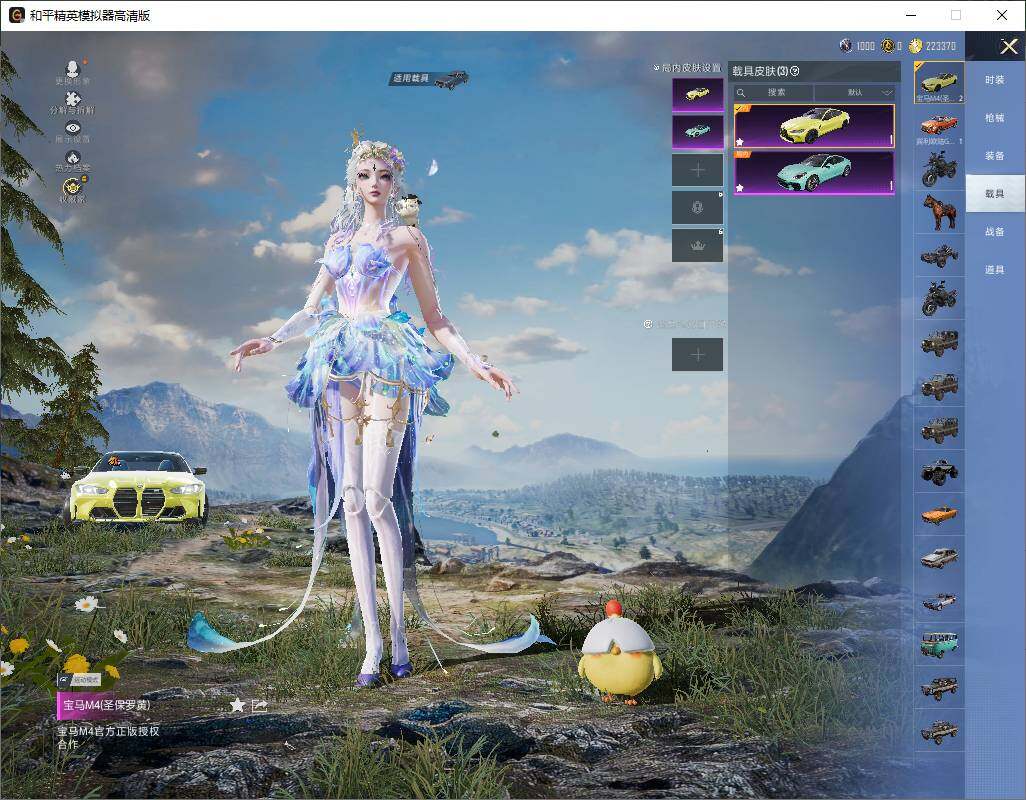
Task: Select the yellow BMW skin card
Action: pos(814,126)
